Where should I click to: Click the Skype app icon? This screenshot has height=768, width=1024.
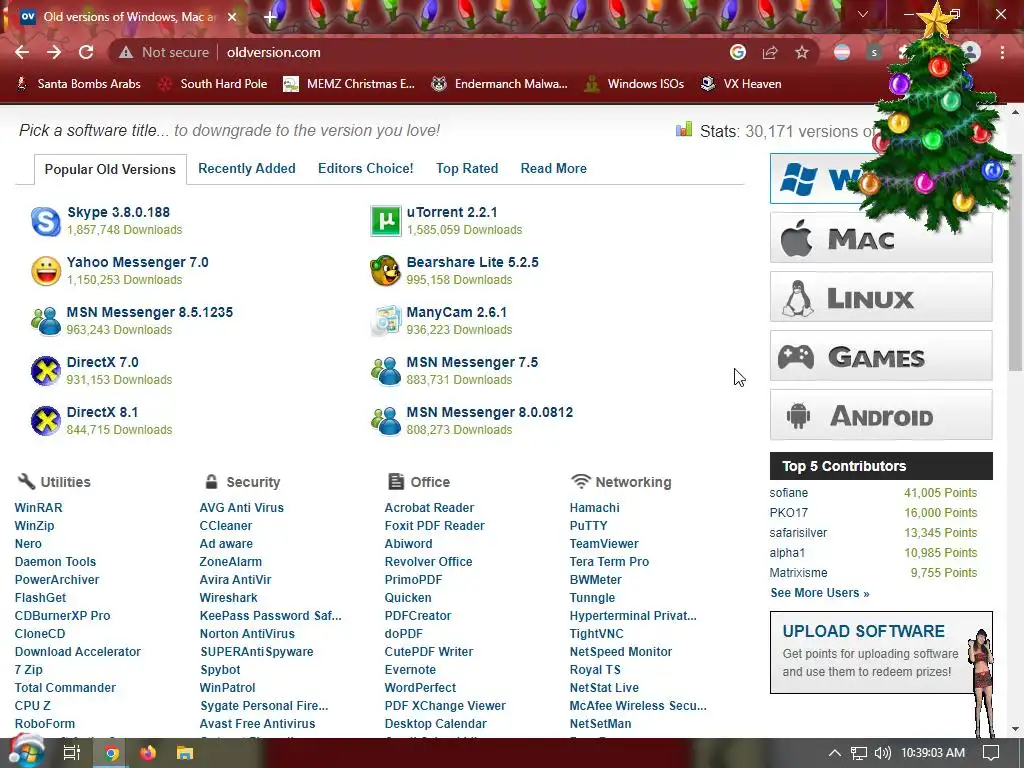tap(46, 221)
